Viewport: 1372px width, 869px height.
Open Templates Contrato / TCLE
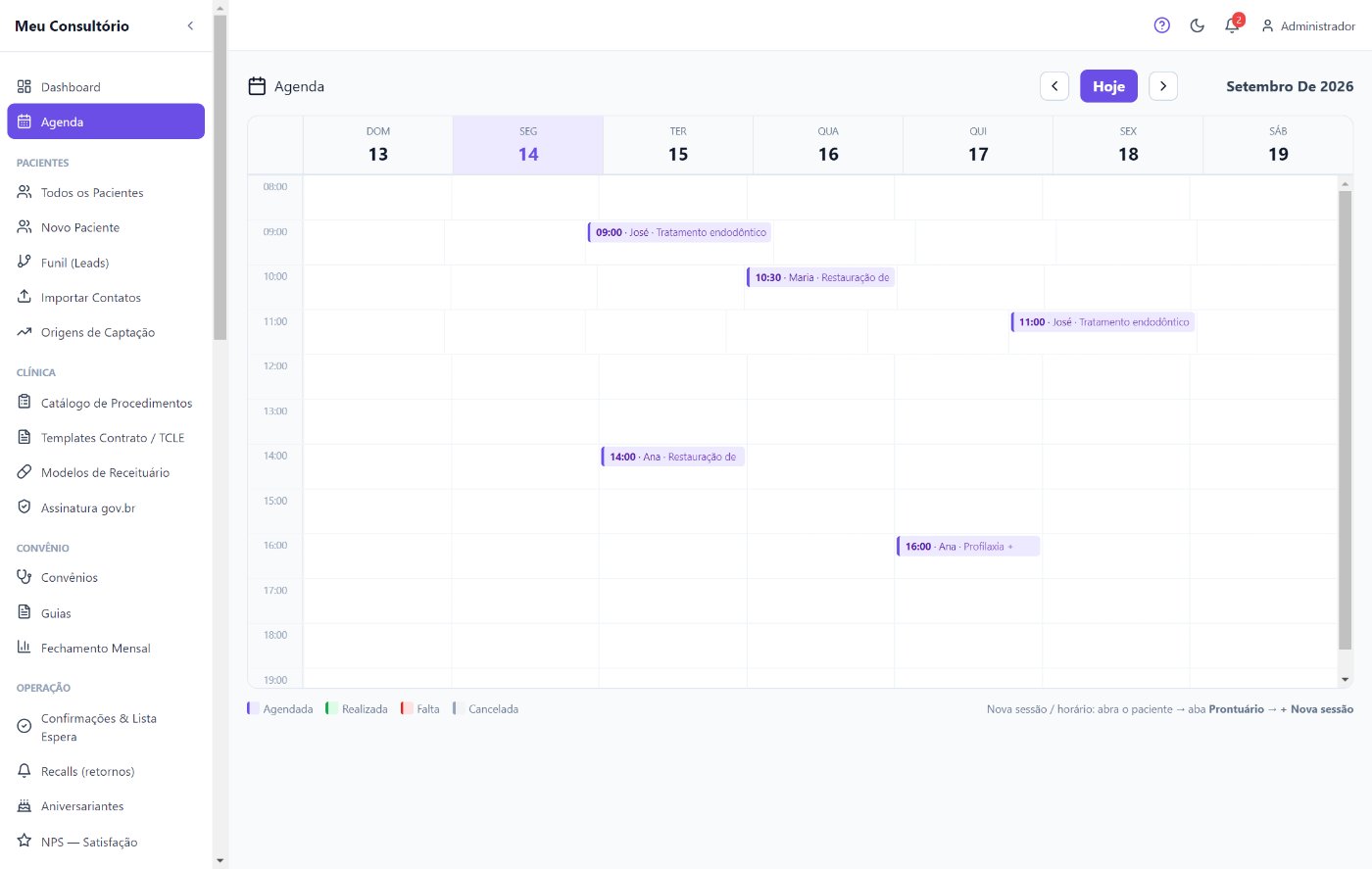106,437
